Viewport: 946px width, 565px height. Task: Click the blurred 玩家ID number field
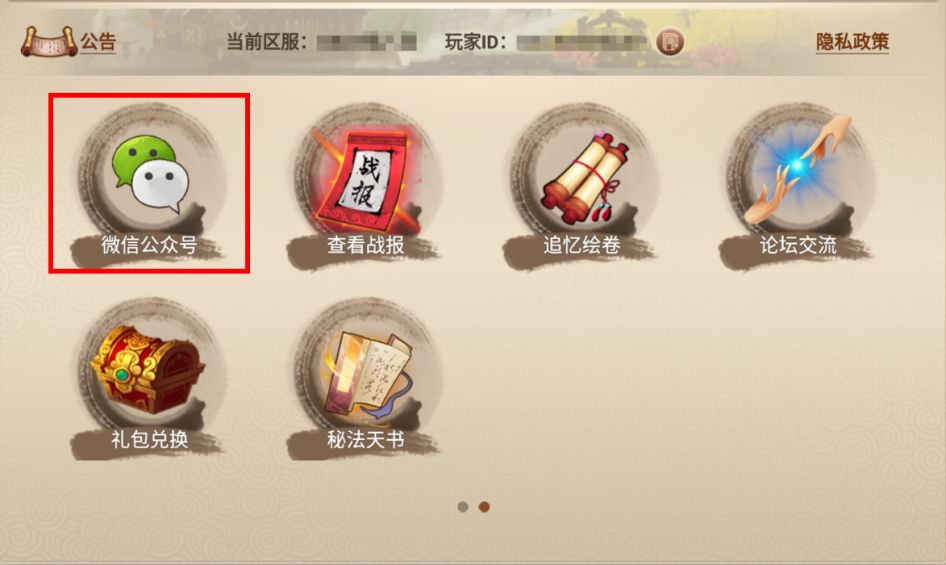click(x=582, y=42)
